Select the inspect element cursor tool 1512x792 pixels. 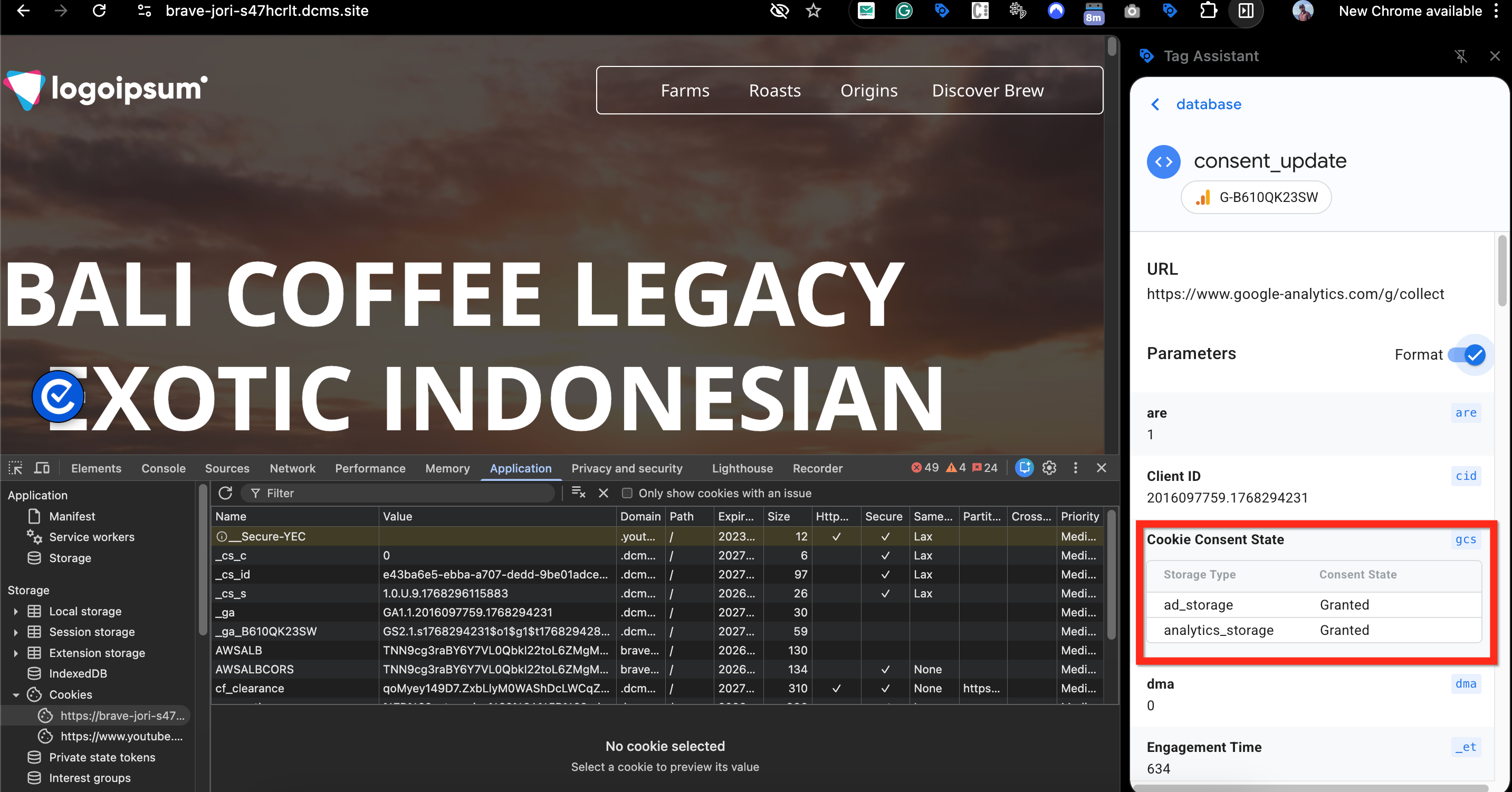[x=15, y=468]
